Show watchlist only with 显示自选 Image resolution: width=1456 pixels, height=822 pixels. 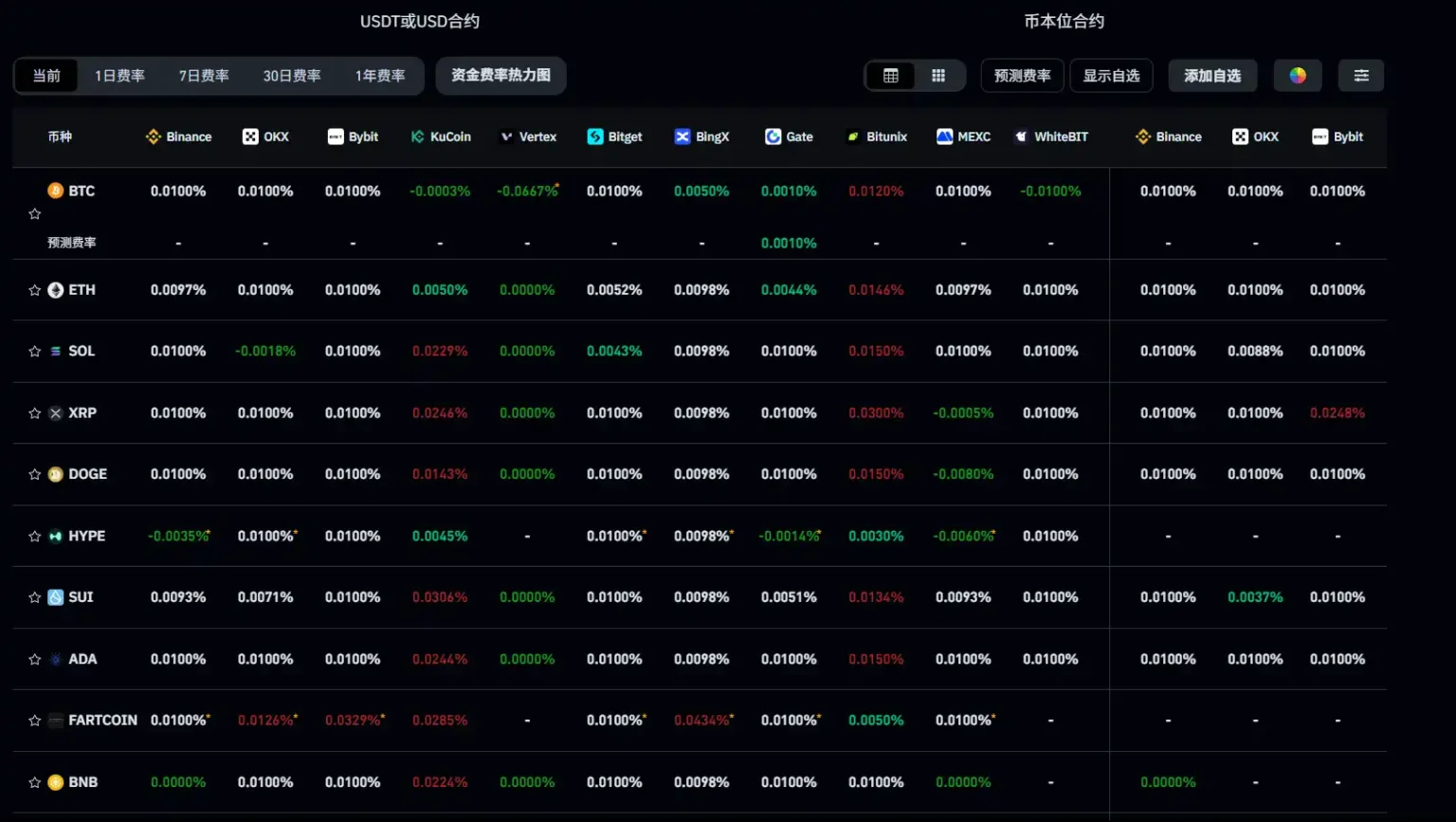pyautogui.click(x=1111, y=76)
